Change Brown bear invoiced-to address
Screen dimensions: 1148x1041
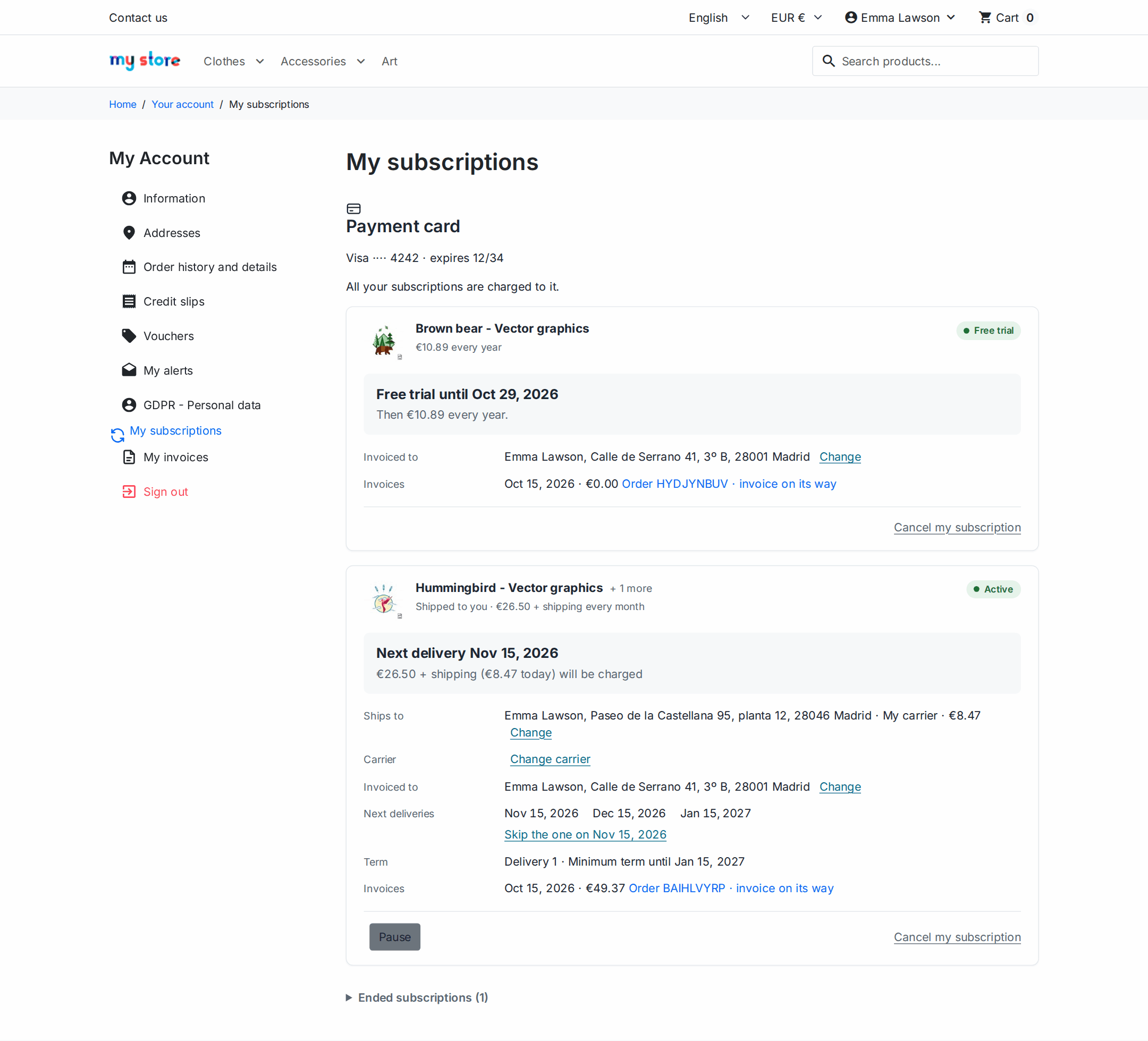(840, 456)
